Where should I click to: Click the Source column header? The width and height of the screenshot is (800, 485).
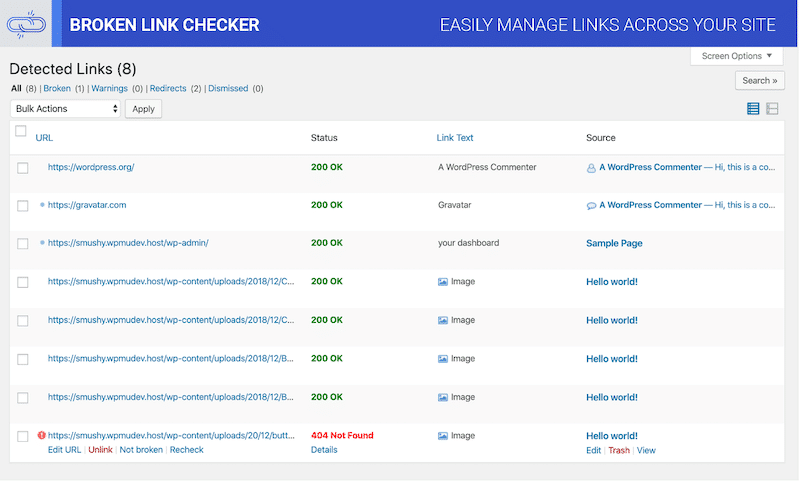pyautogui.click(x=601, y=138)
